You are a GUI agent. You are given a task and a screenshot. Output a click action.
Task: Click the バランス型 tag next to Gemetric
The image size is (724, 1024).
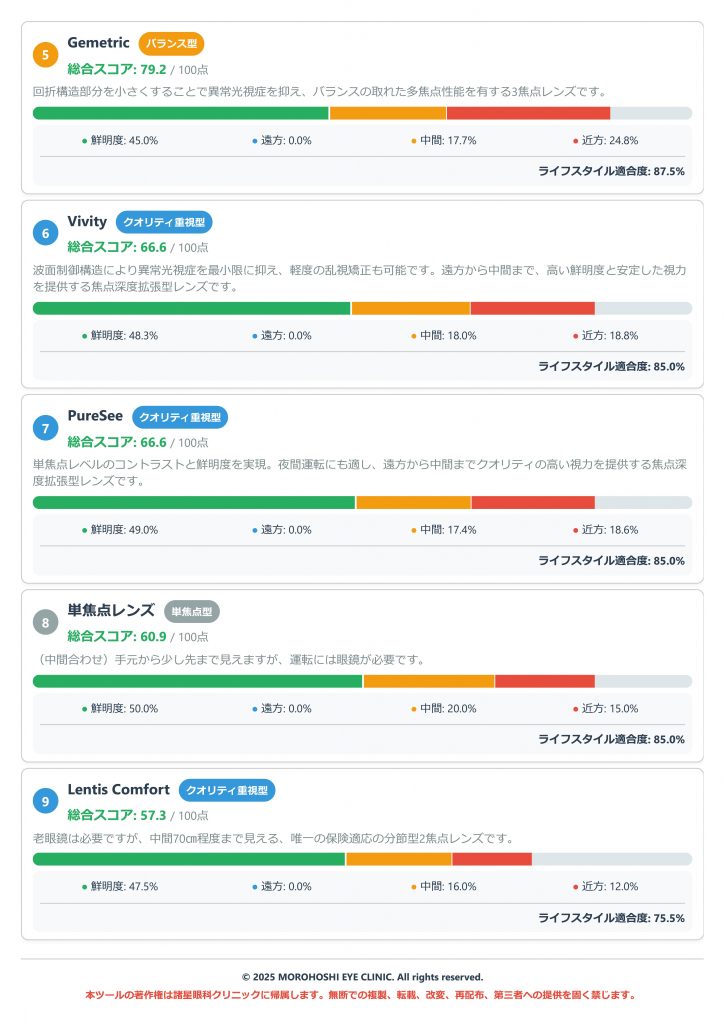[171, 44]
